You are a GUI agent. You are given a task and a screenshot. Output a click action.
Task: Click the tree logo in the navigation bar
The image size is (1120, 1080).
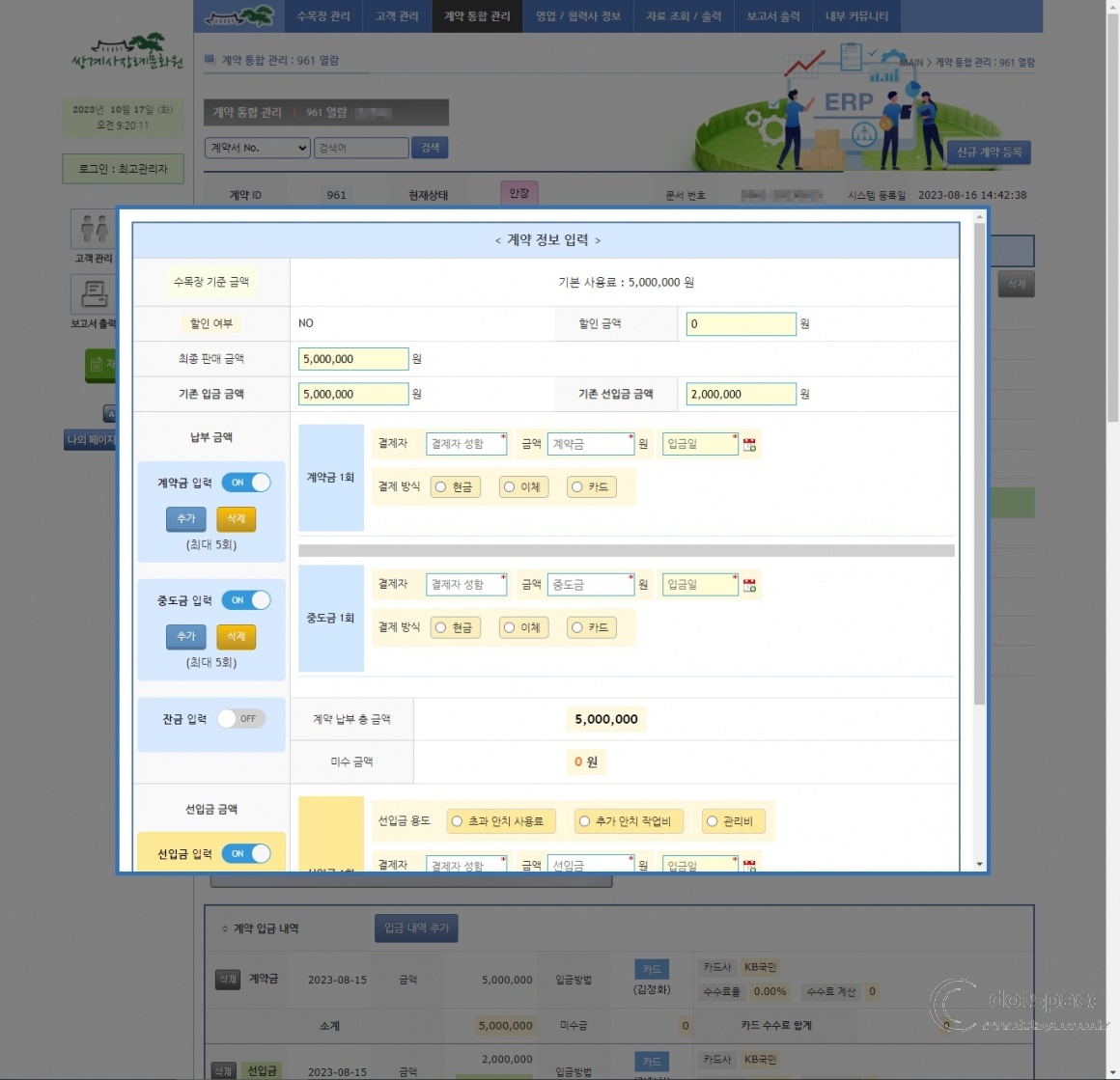pyautogui.click(x=237, y=15)
